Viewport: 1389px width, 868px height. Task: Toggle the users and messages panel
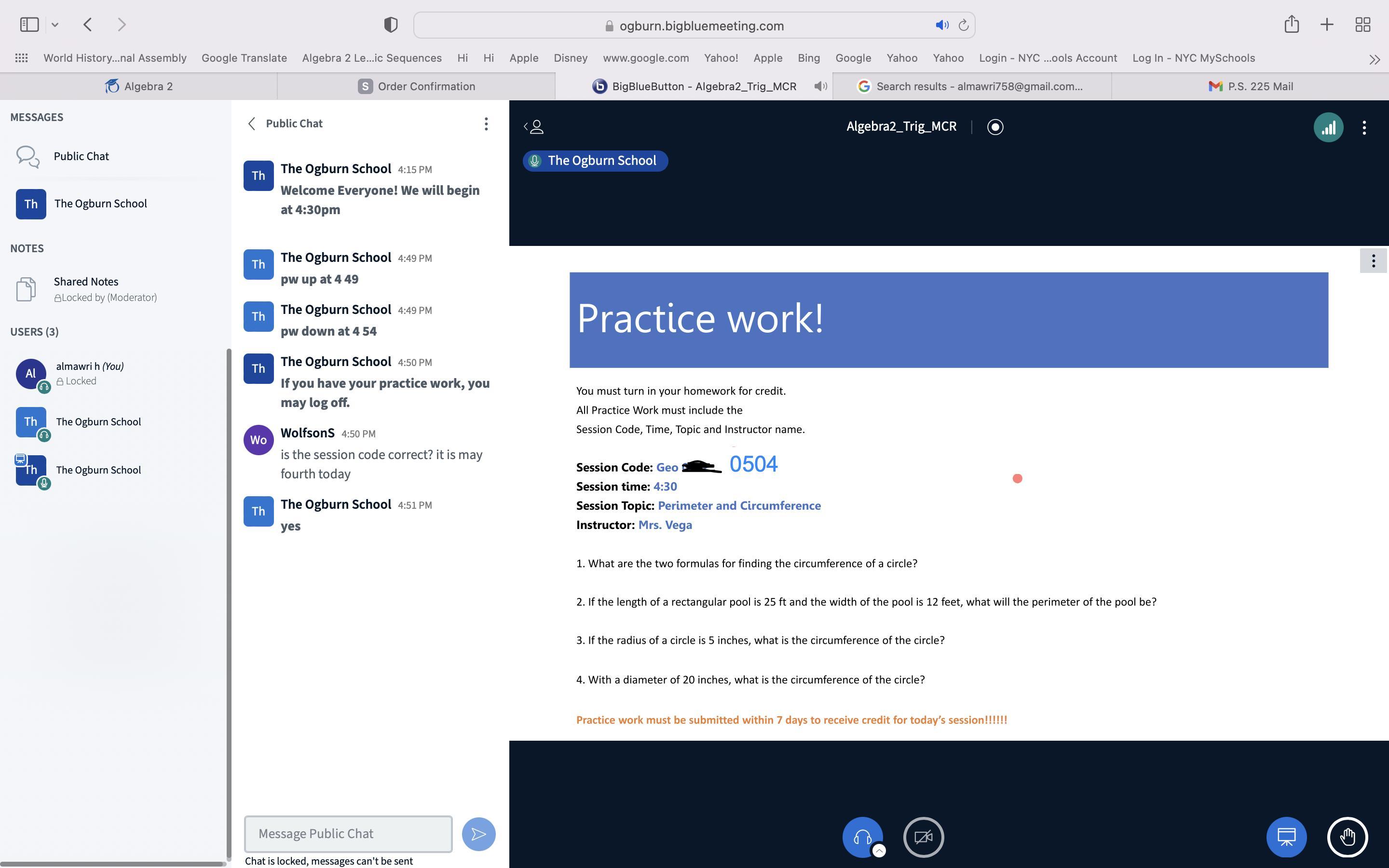534,127
